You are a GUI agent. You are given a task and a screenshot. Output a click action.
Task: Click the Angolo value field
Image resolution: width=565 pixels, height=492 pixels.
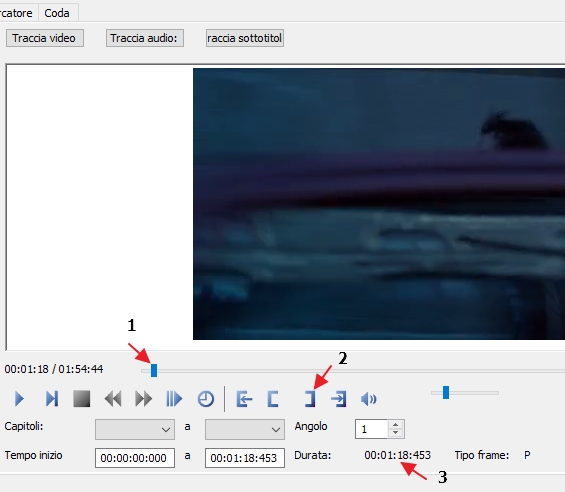pos(371,429)
